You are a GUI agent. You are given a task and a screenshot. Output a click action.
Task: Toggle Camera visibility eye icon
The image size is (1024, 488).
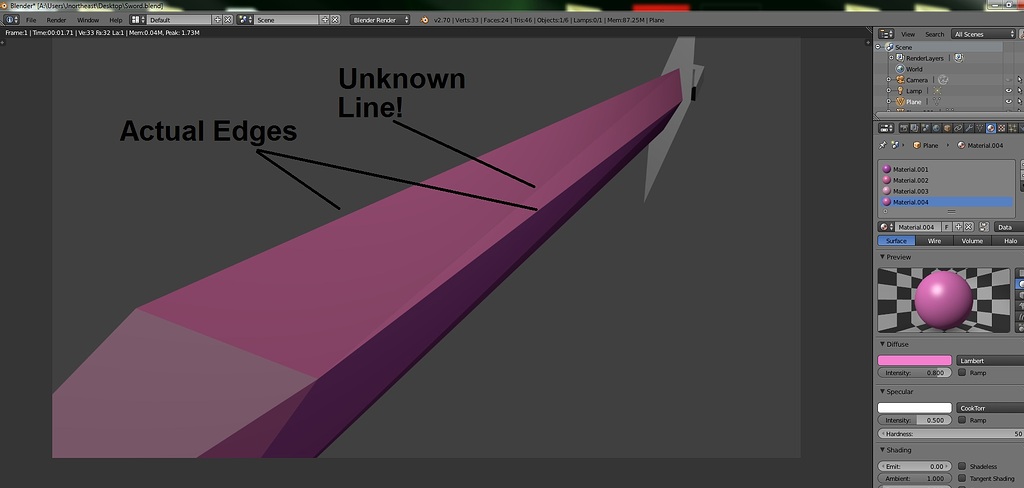(1008, 80)
